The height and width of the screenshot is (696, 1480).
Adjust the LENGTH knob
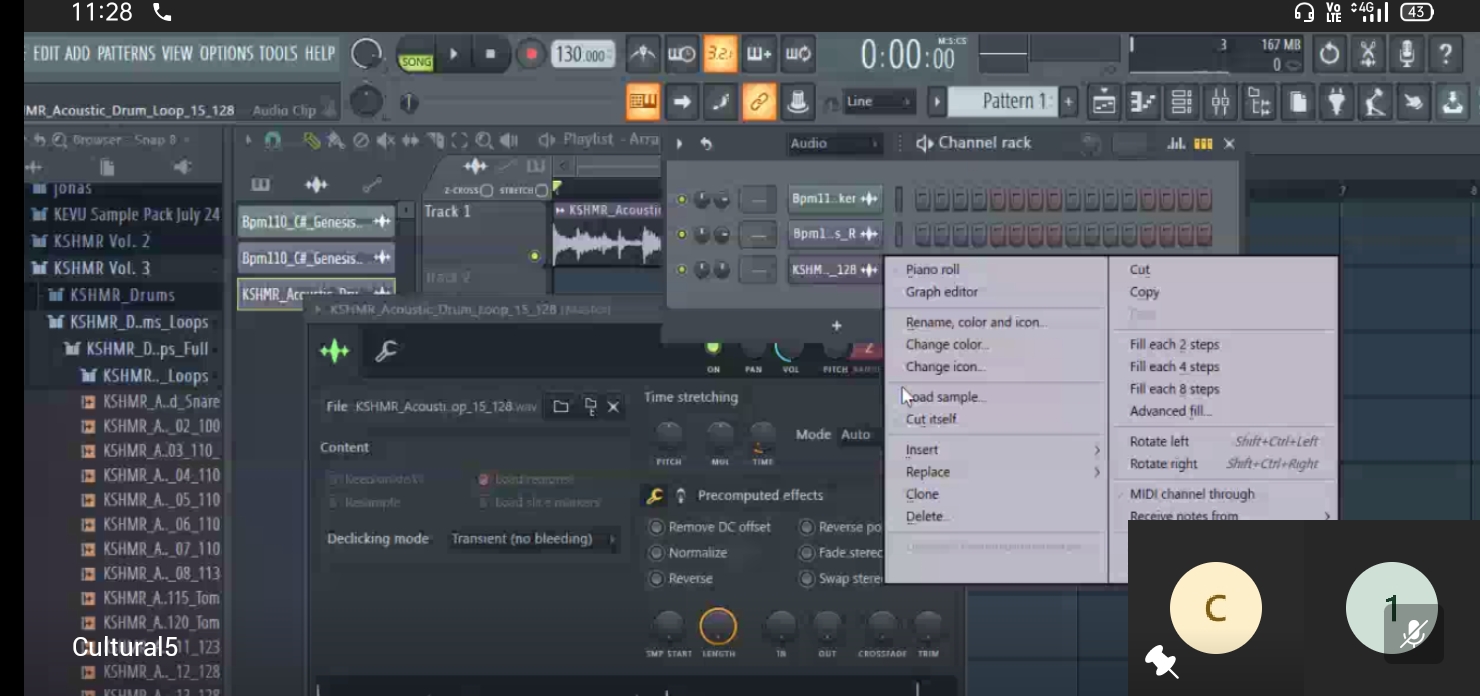[x=718, y=627]
